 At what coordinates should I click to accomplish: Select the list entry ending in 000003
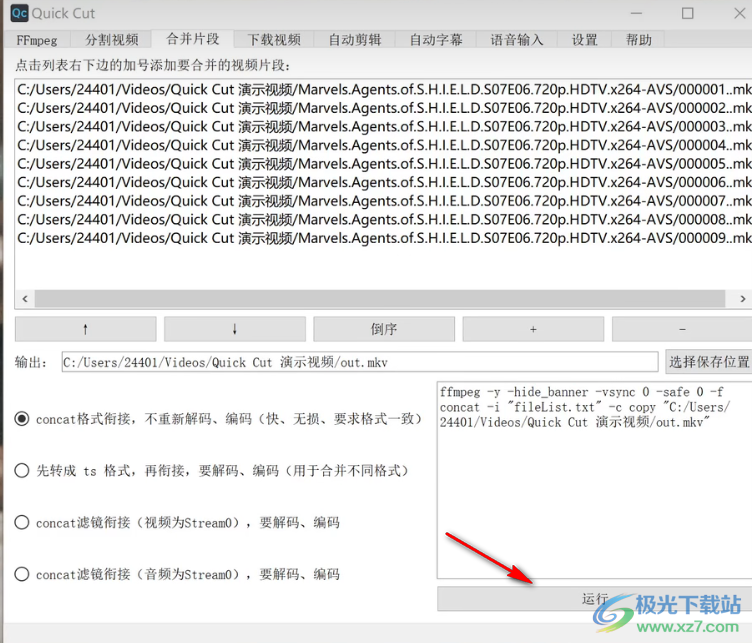[x=384, y=127]
